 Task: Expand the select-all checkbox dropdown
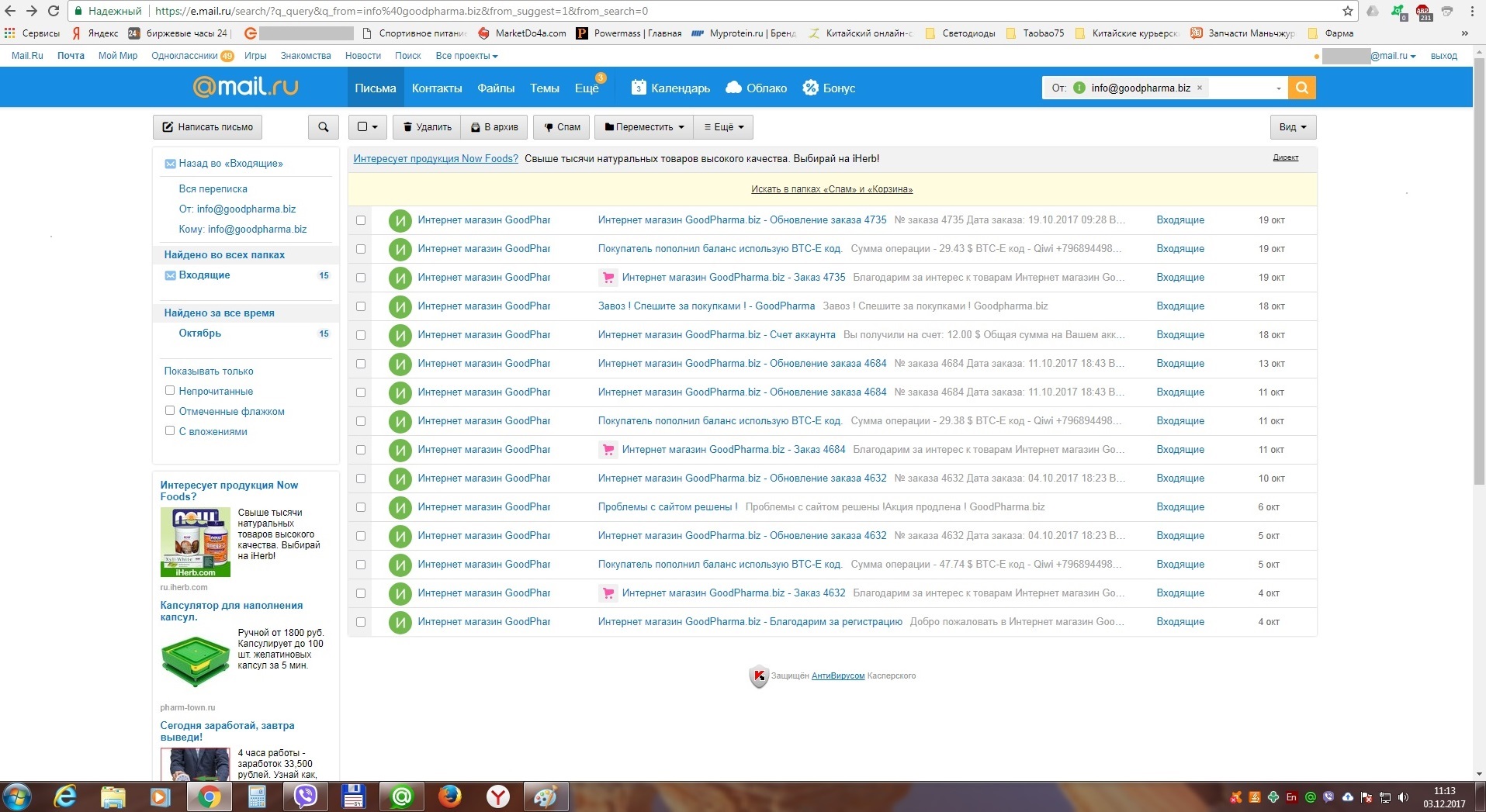coord(367,127)
